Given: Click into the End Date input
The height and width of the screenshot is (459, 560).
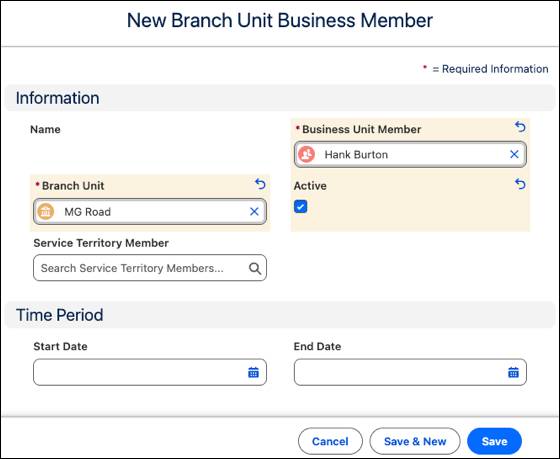Looking at the screenshot, I should click(x=410, y=372).
